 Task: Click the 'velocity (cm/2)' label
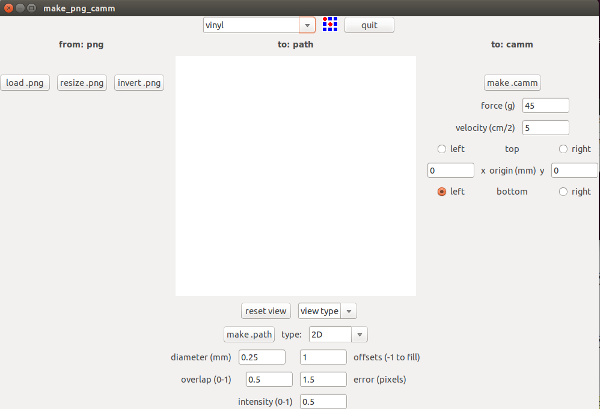485,128
